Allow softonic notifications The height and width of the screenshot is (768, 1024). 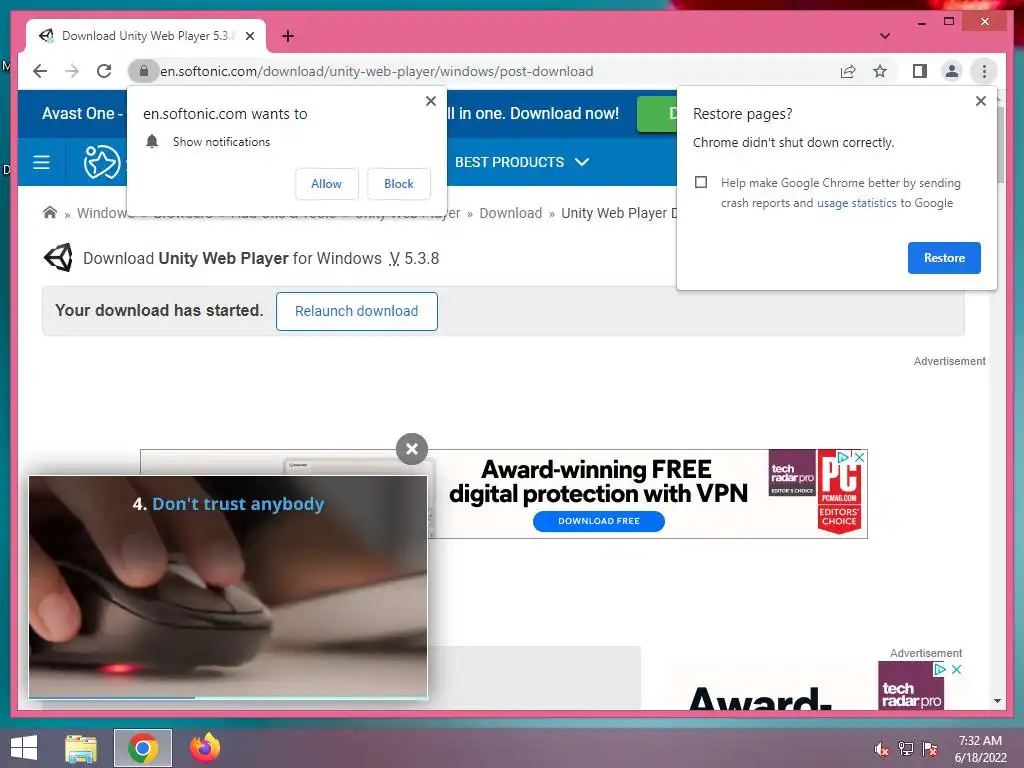click(x=326, y=184)
